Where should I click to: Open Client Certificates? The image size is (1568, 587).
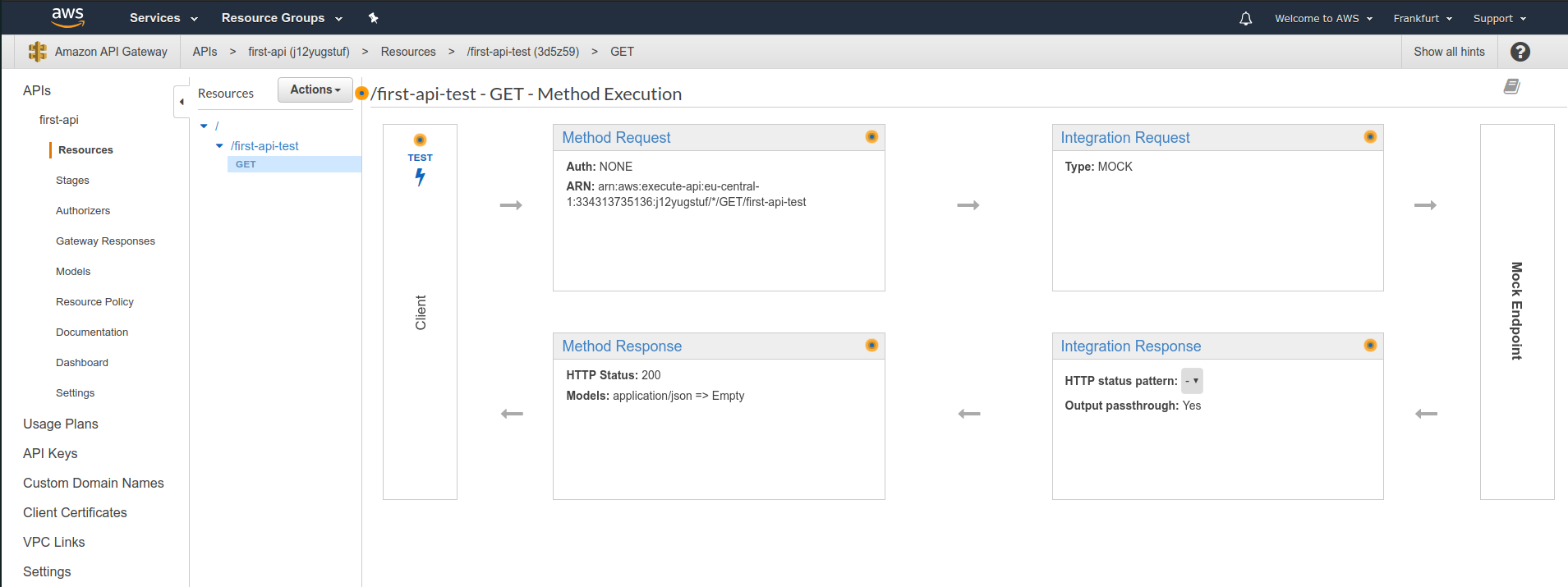(x=75, y=512)
